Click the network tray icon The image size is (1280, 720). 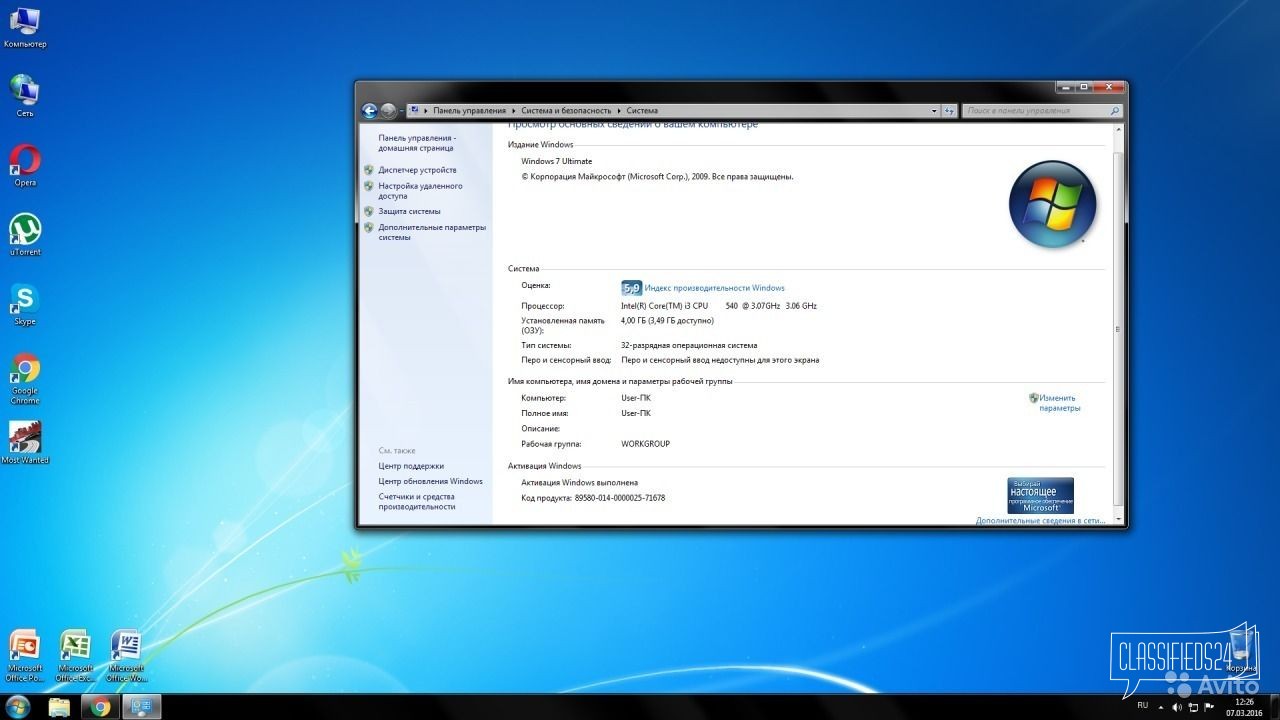[1192, 707]
